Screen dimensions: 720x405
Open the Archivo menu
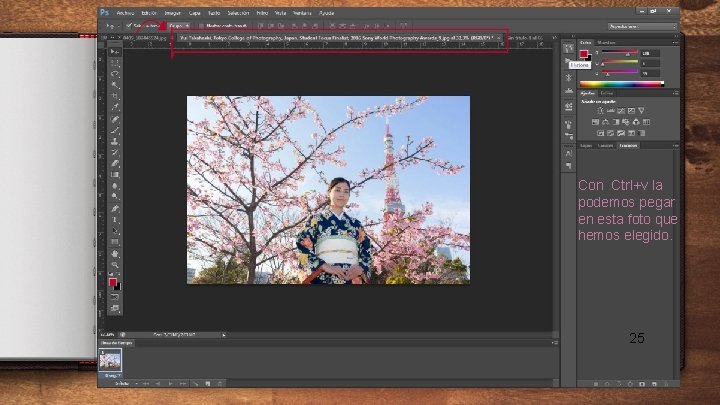point(125,13)
